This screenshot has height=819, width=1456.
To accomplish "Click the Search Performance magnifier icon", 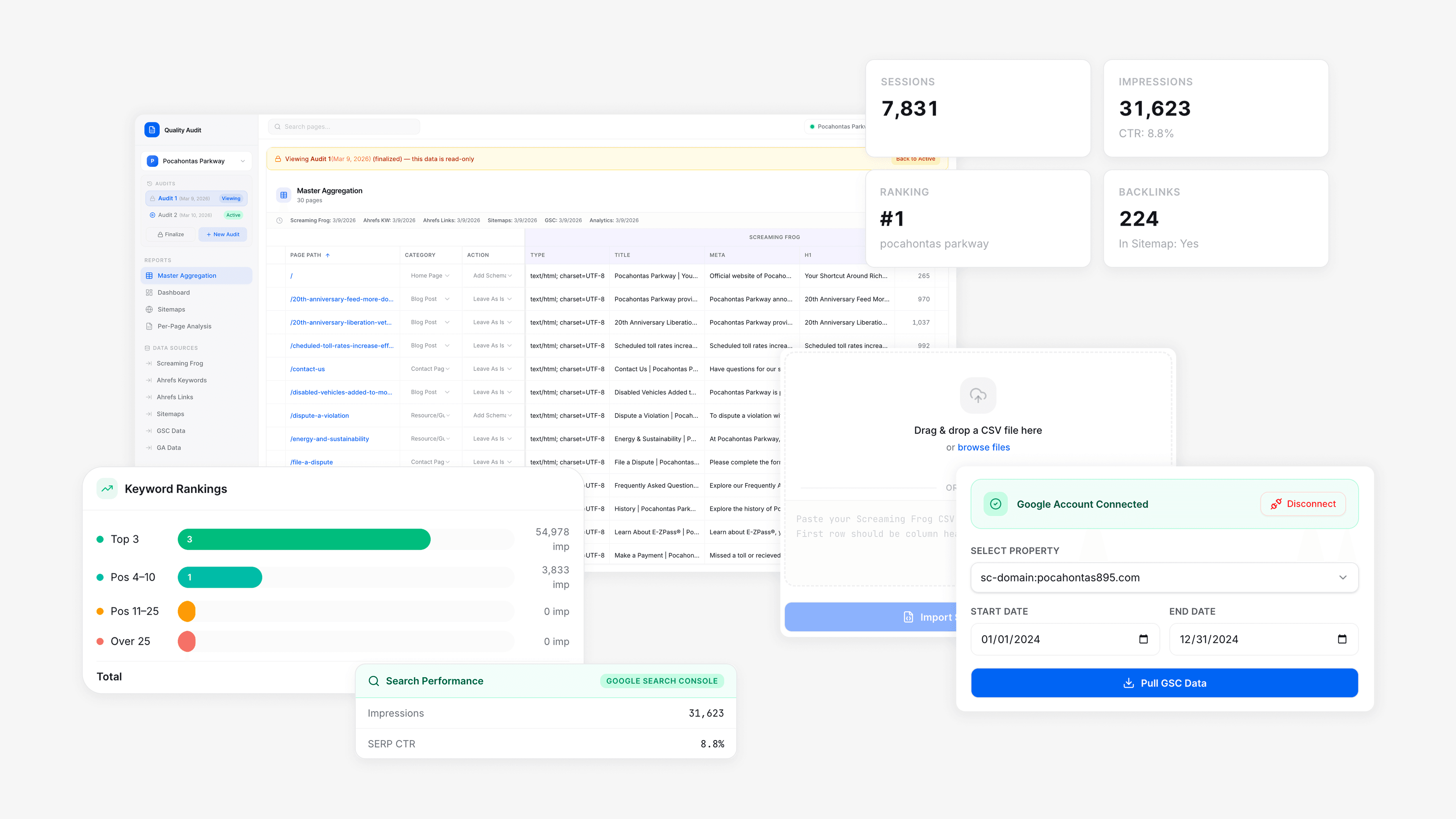I will click(373, 681).
